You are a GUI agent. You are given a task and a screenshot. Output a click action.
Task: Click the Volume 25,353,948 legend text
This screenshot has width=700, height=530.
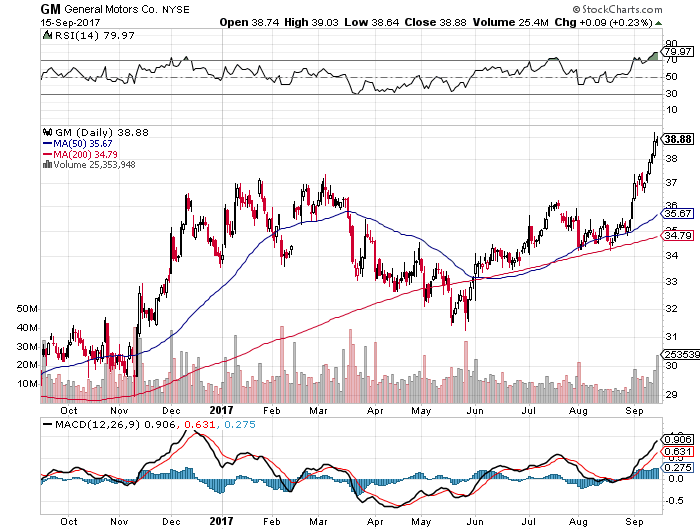click(94, 165)
